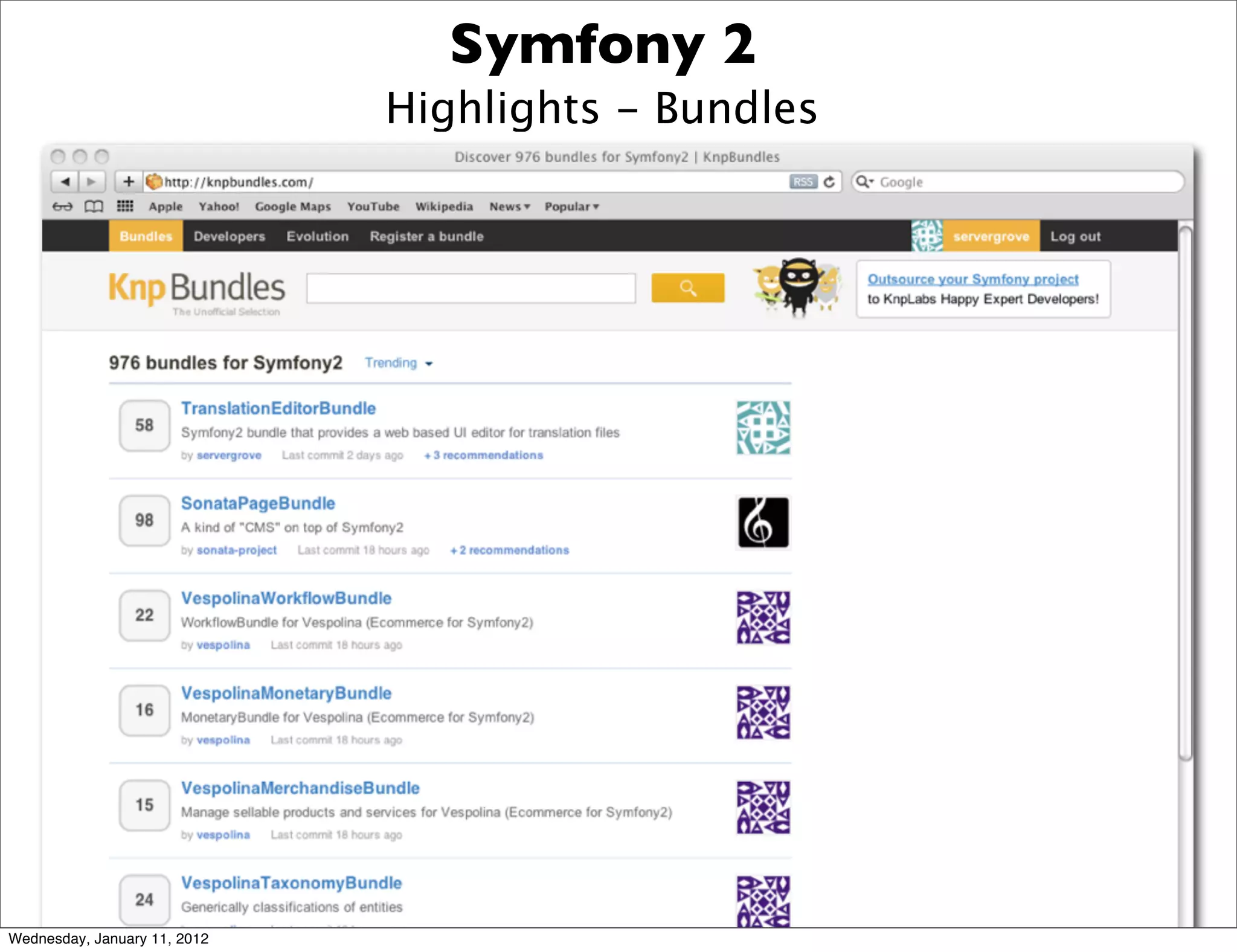Click +2 recommendations link

509,550
